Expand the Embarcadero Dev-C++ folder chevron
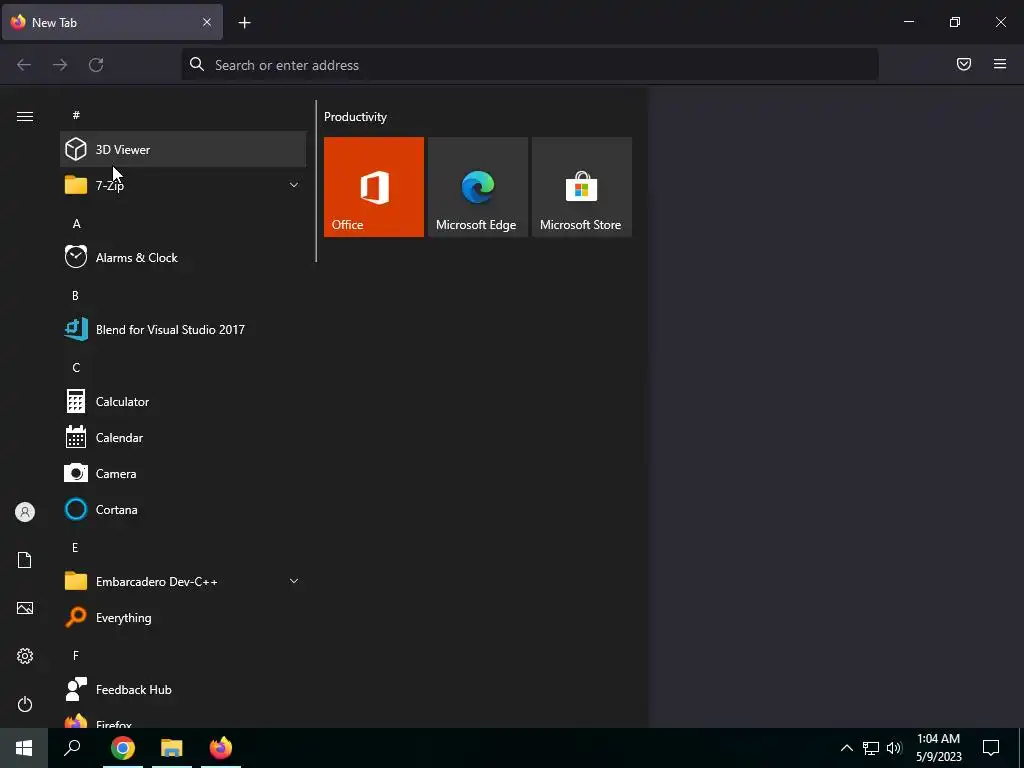The image size is (1024, 768). coord(294,581)
